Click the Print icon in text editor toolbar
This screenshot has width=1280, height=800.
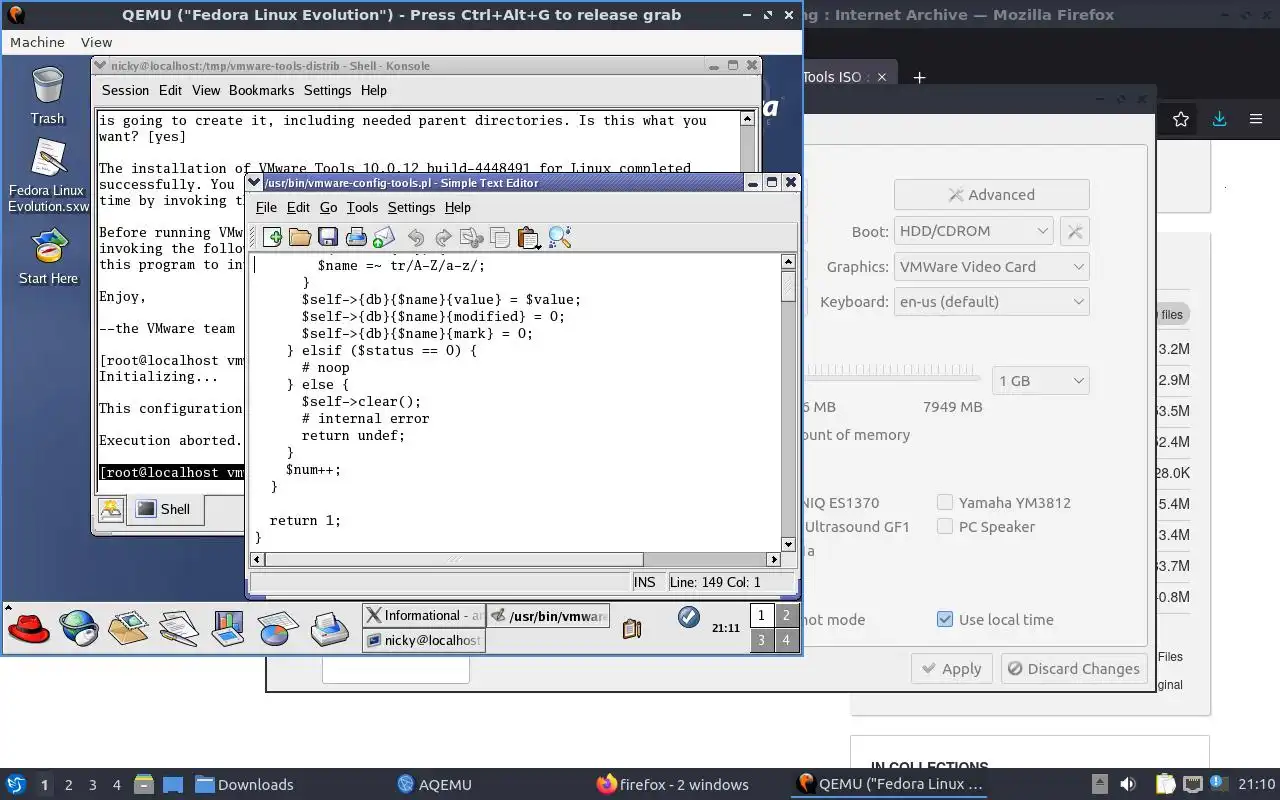click(356, 237)
